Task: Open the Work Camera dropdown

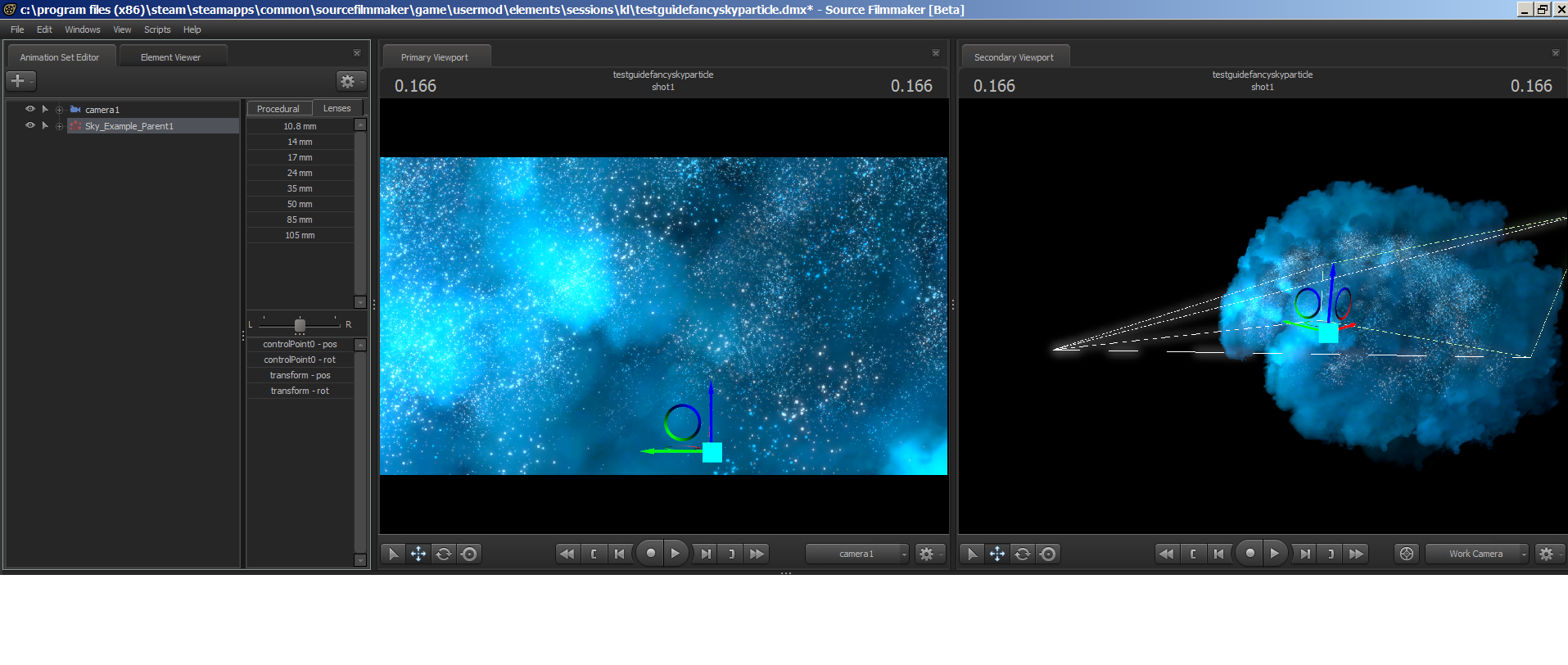Action: pos(1477,554)
